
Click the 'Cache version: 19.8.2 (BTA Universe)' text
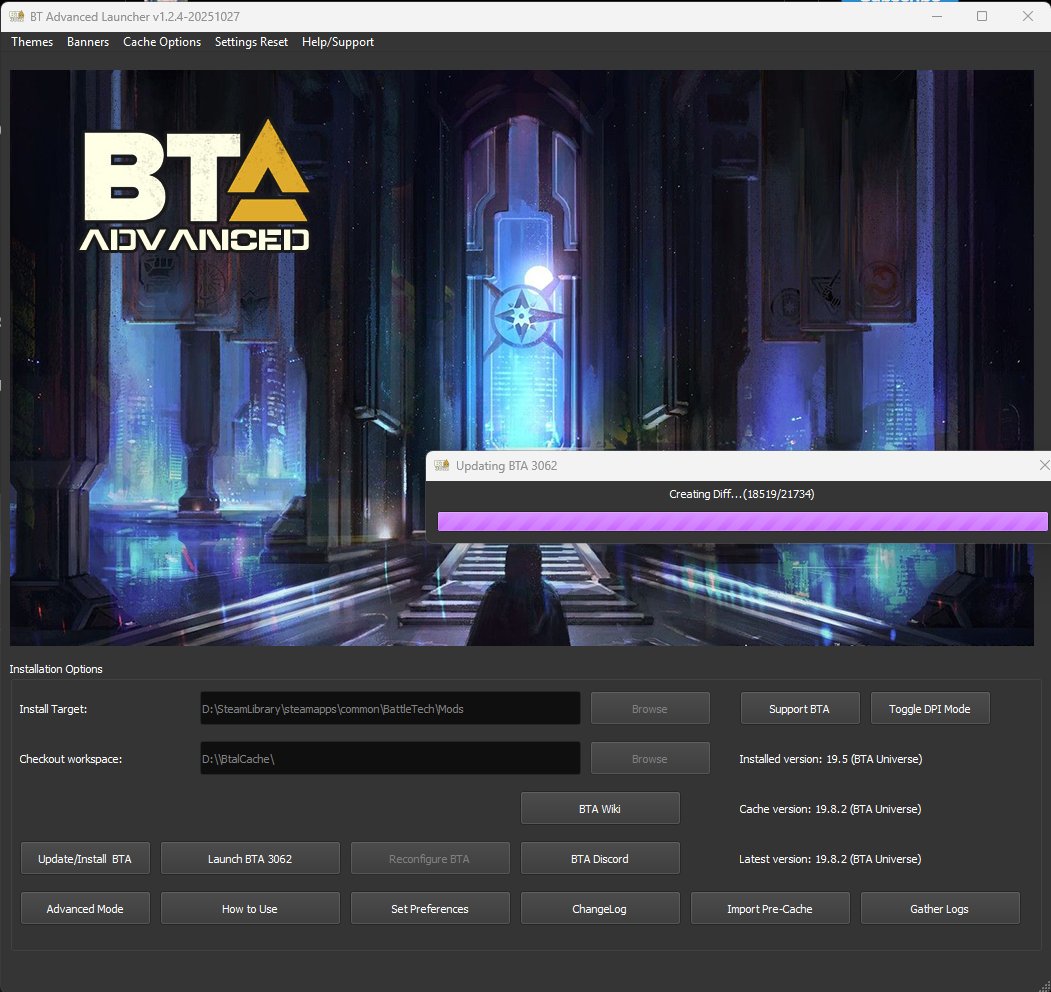pos(830,809)
